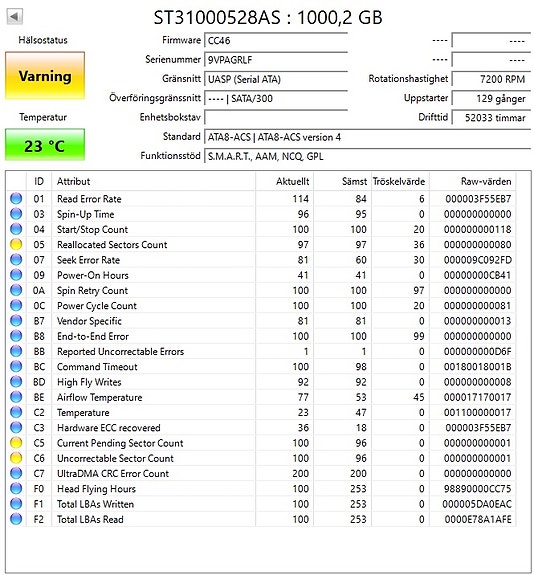Click the back arrow button beside the disk title
Image resolution: width=534 pixels, height=575 pixels.
(15, 17)
